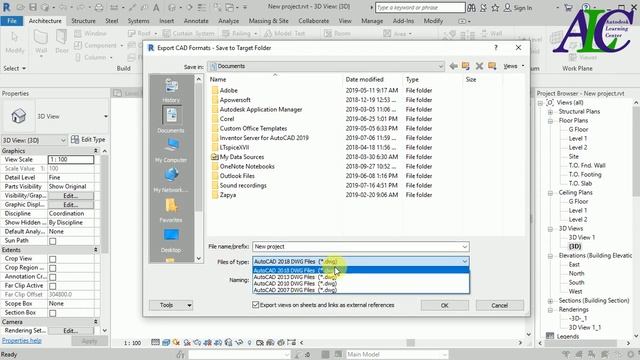Click the favorites star icon in title bar
The height and width of the screenshot is (360, 640).
[495, 8]
